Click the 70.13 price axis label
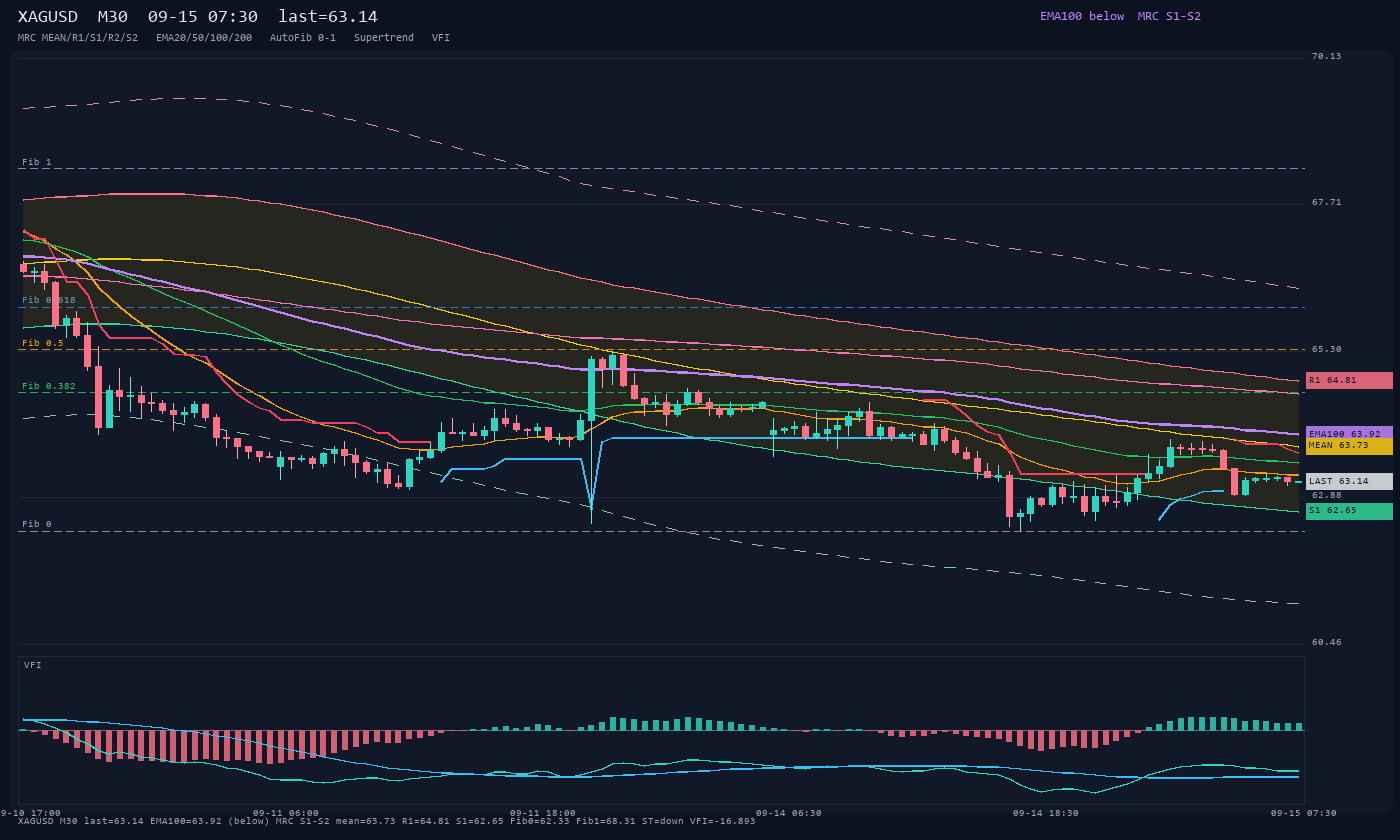 pyautogui.click(x=1327, y=56)
